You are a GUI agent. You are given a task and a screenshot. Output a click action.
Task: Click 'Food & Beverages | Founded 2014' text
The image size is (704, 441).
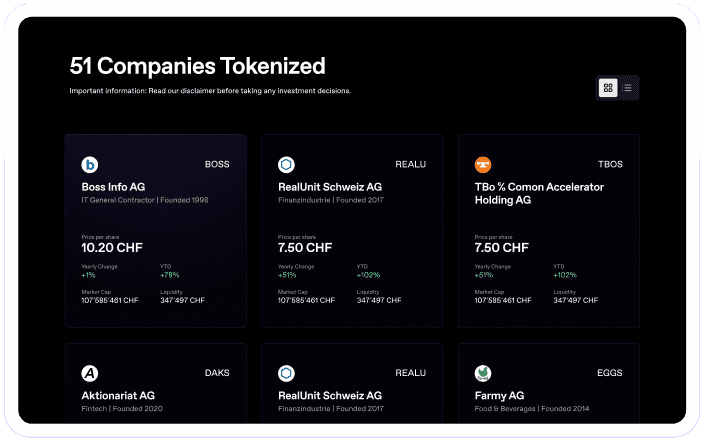click(532, 409)
